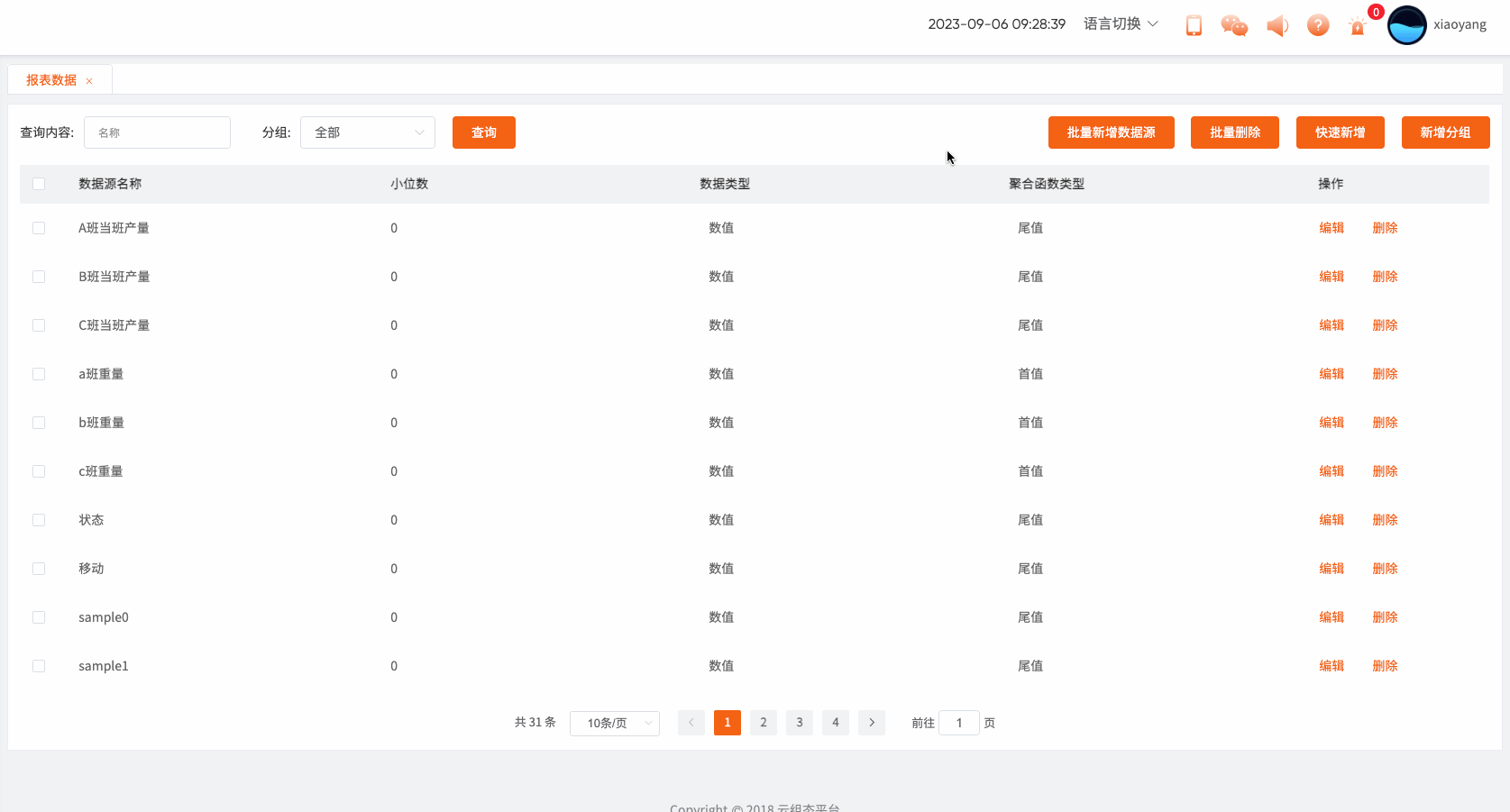Go to previous page arrow
This screenshot has width=1510, height=812.
coord(691,723)
